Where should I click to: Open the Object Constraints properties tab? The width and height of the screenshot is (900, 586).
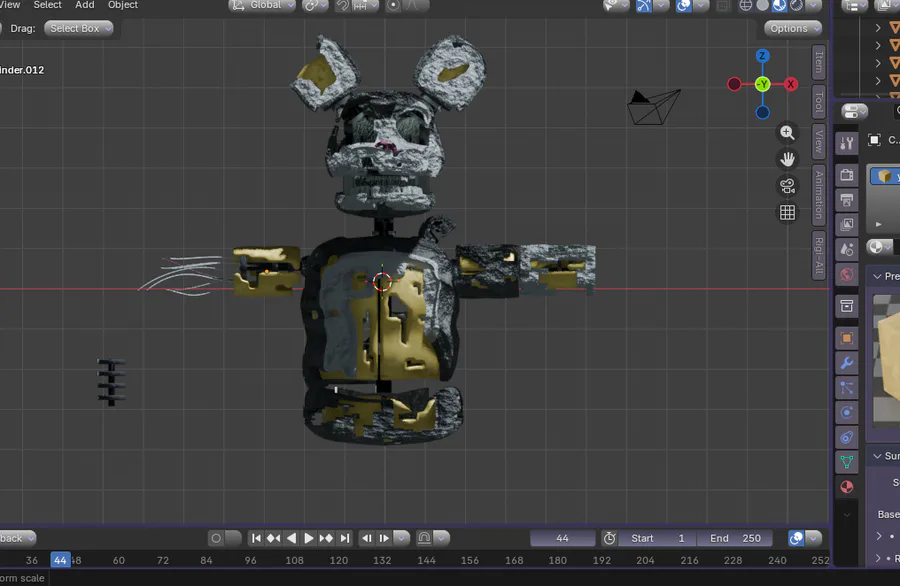point(847,437)
